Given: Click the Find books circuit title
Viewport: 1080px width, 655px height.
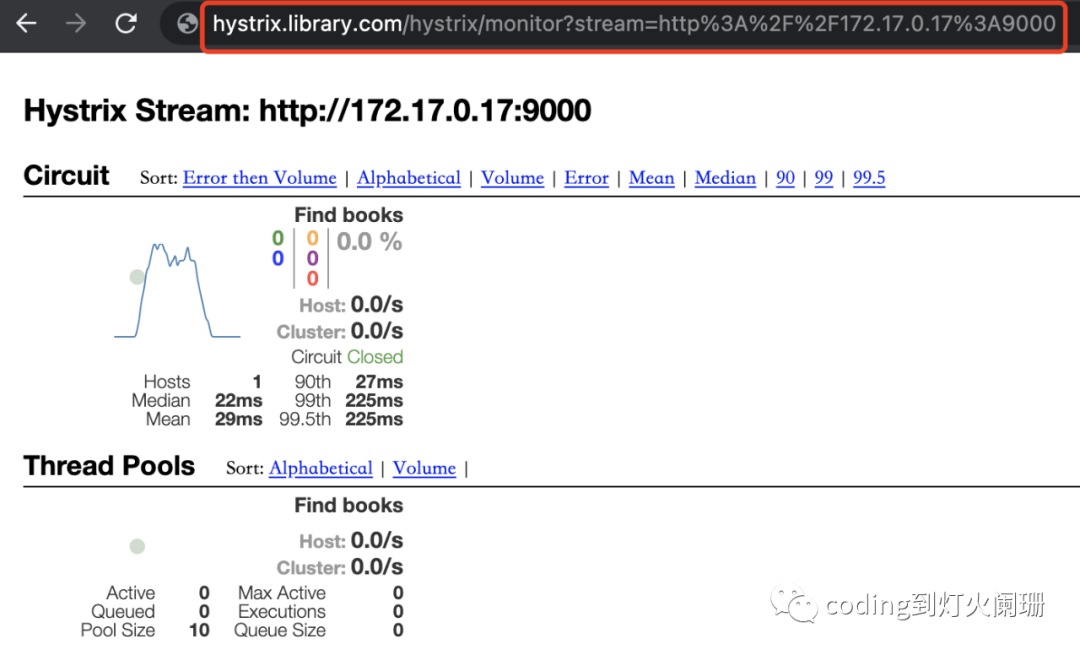Looking at the screenshot, I should tap(349, 215).
